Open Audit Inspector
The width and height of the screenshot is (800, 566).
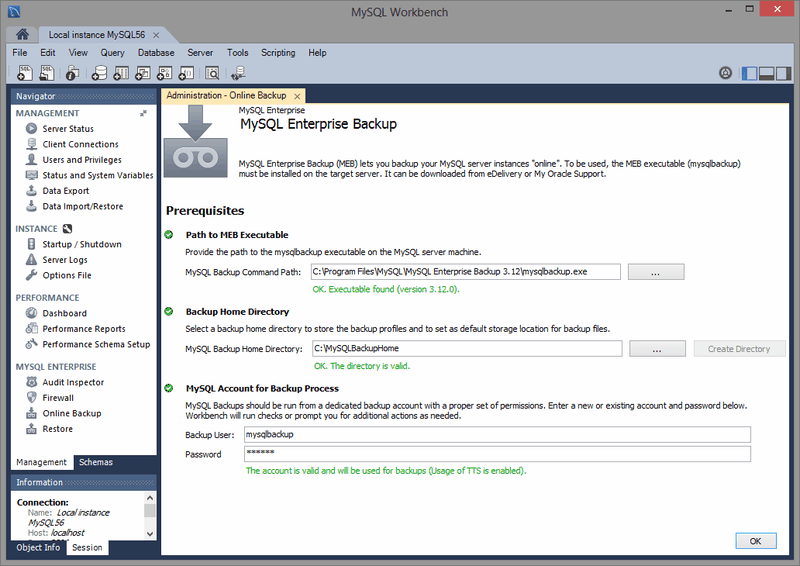pyautogui.click(x=73, y=382)
